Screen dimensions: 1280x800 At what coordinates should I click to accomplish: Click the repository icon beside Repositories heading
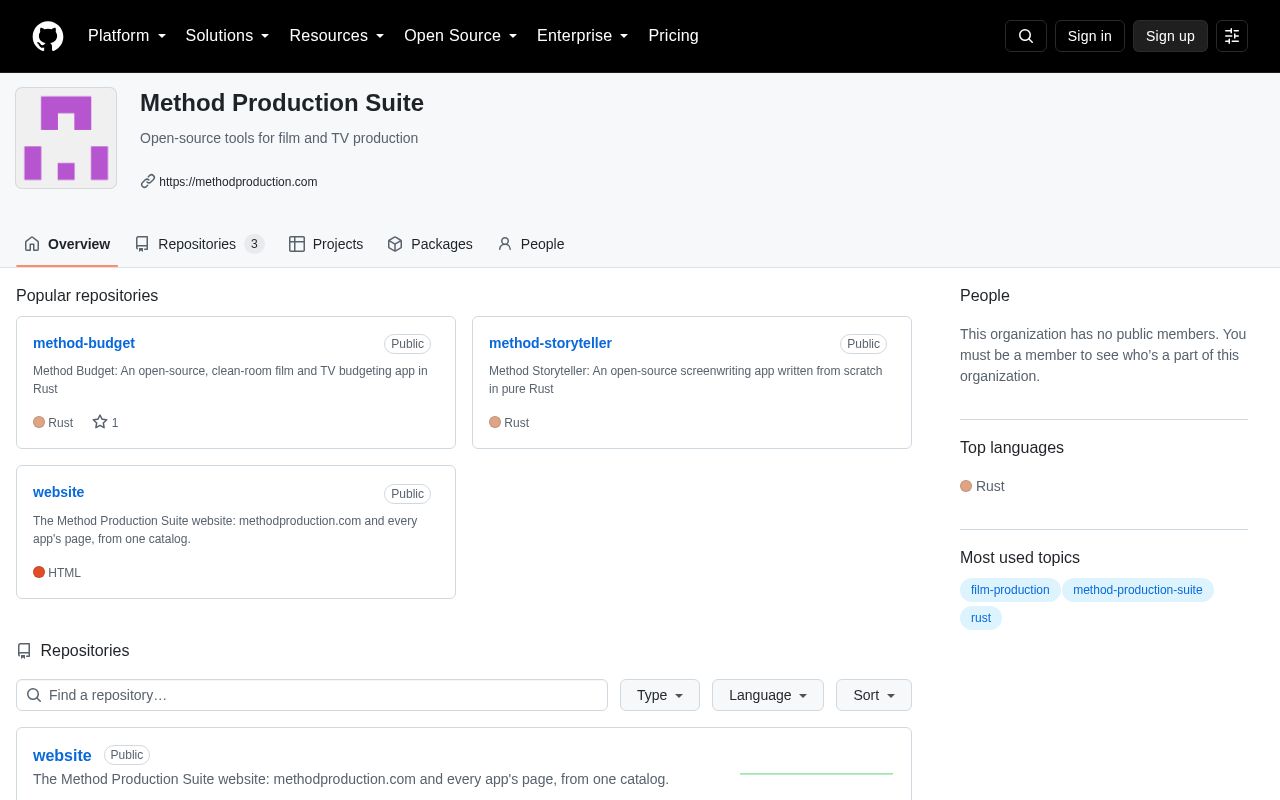24,651
